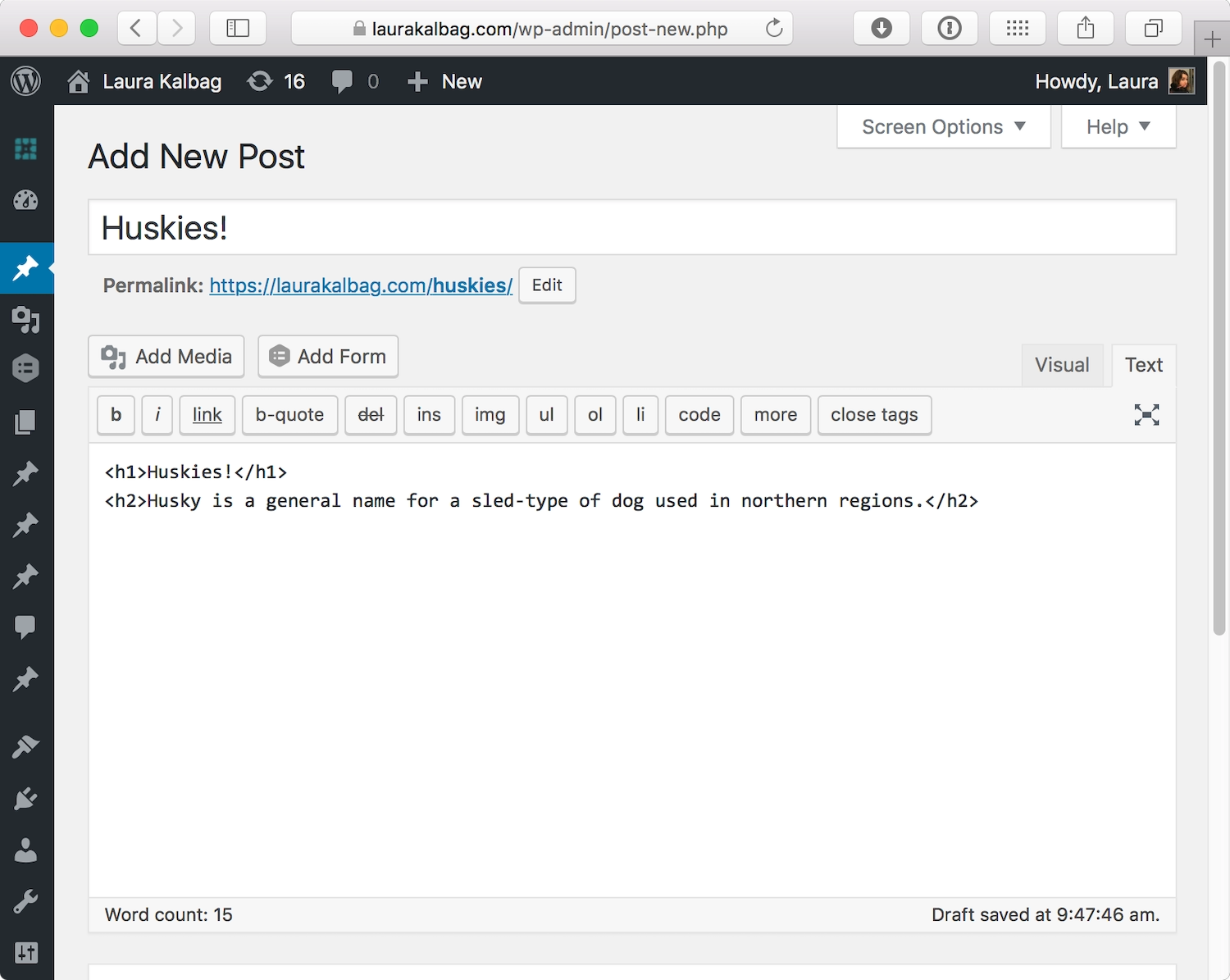
Task: Open Appearance with the brush icon
Action: point(26,745)
